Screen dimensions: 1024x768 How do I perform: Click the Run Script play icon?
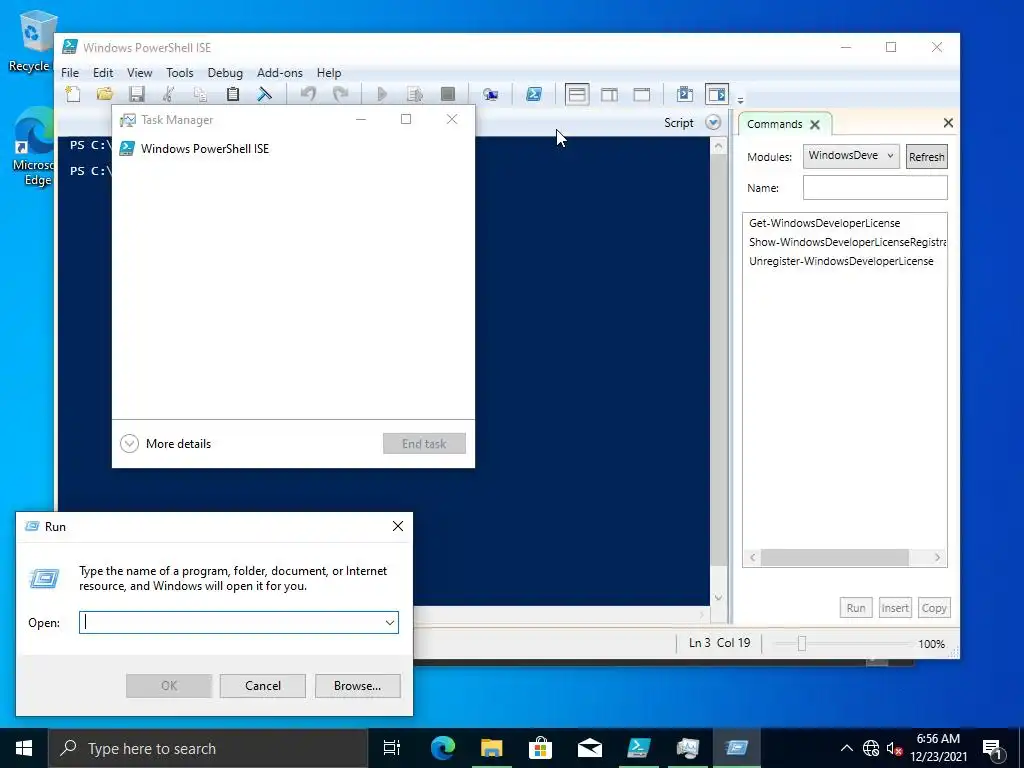pyautogui.click(x=383, y=94)
